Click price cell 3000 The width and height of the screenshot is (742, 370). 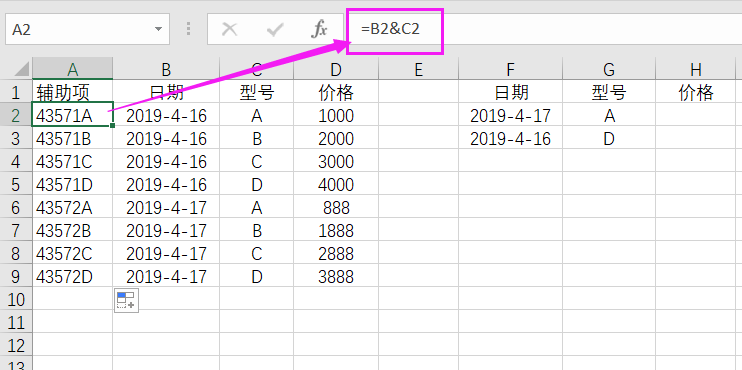(336, 161)
